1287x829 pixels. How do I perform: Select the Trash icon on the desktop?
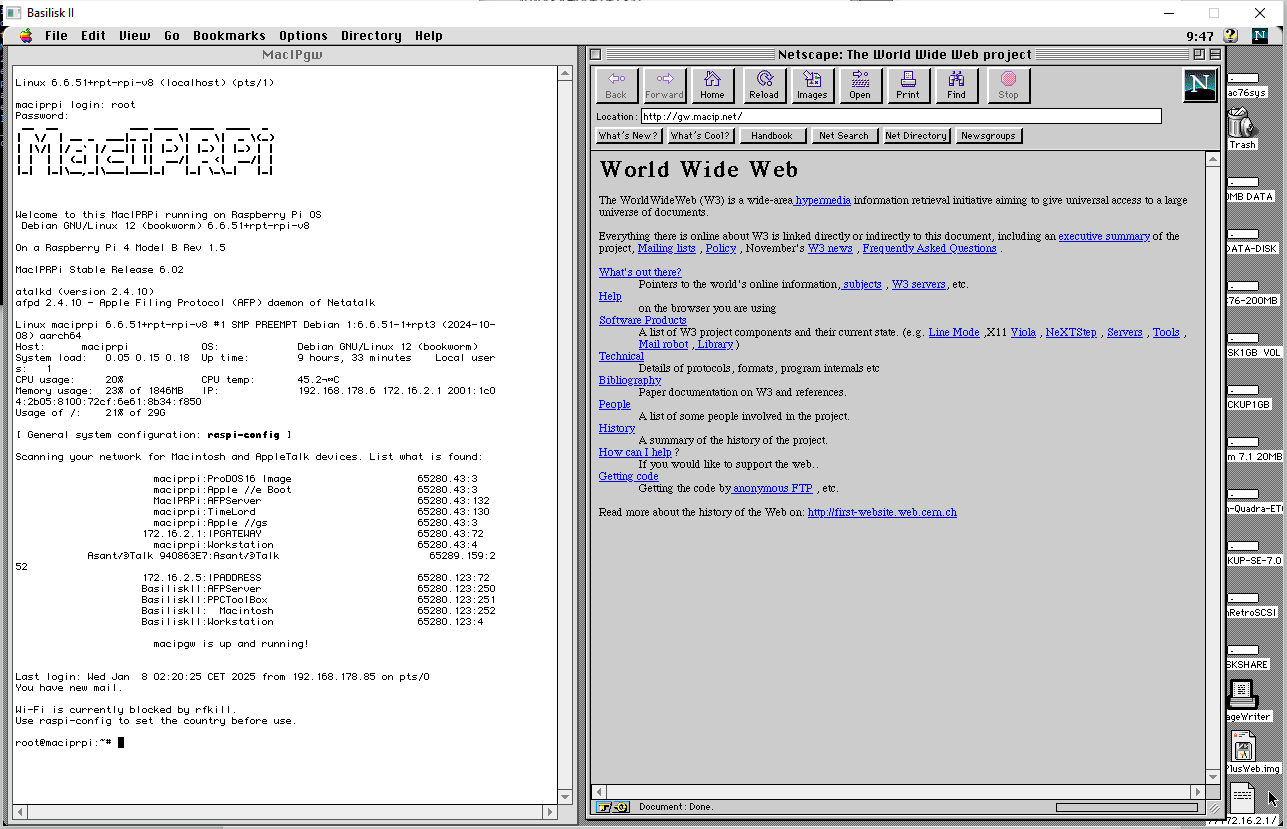[x=1240, y=126]
